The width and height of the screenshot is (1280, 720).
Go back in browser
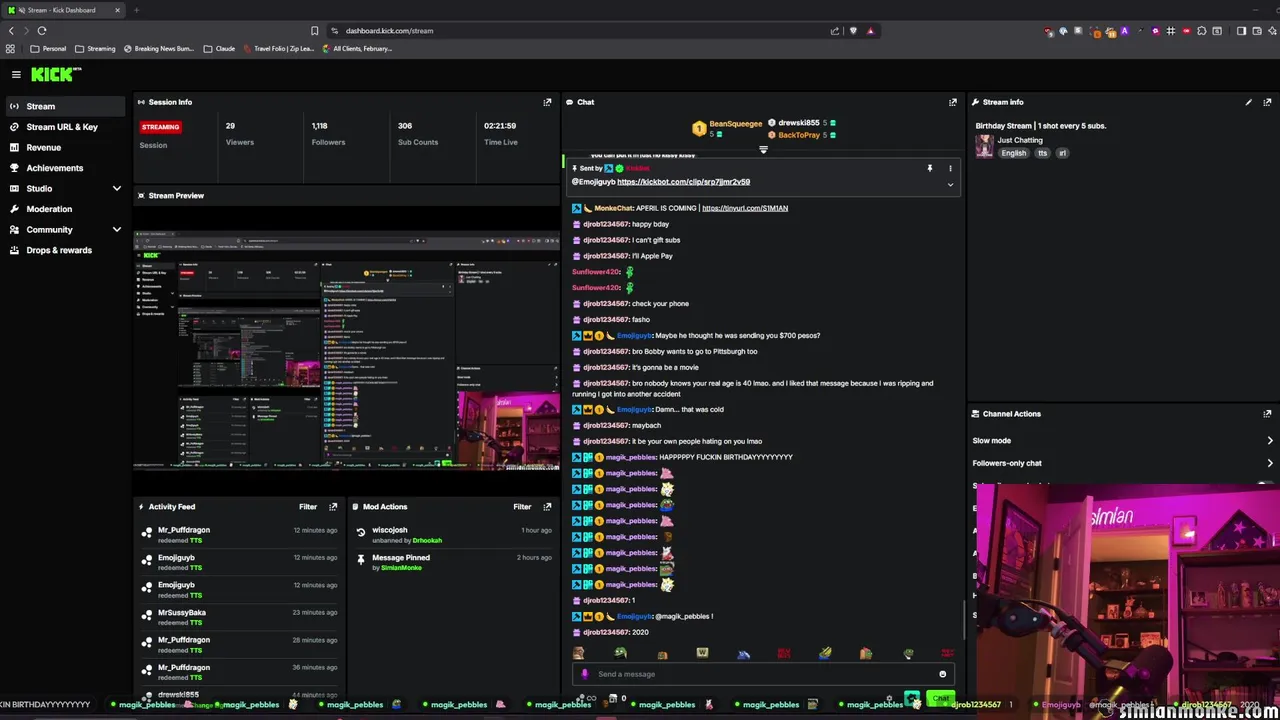tap(11, 31)
